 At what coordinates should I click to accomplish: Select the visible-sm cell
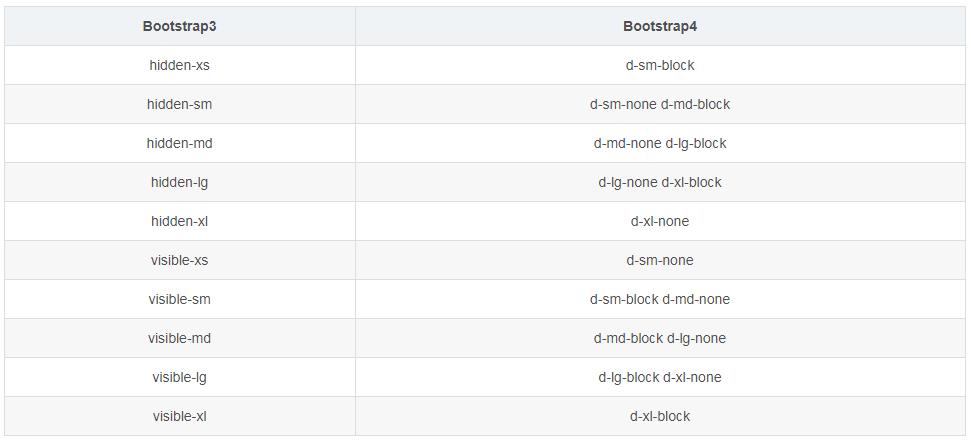[x=180, y=299]
